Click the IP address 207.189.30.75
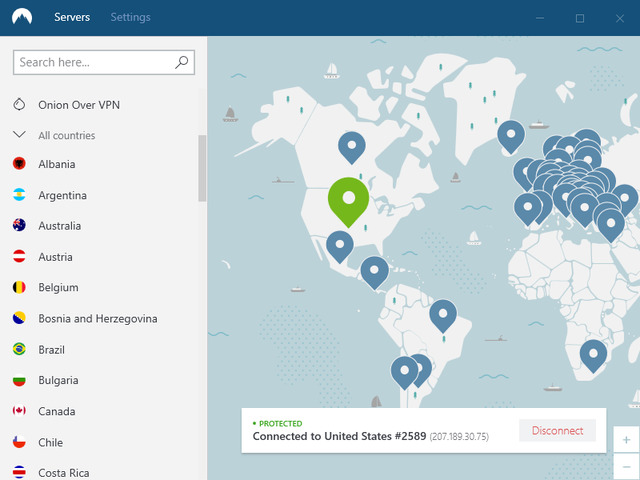The height and width of the screenshot is (480, 640). 459,437
